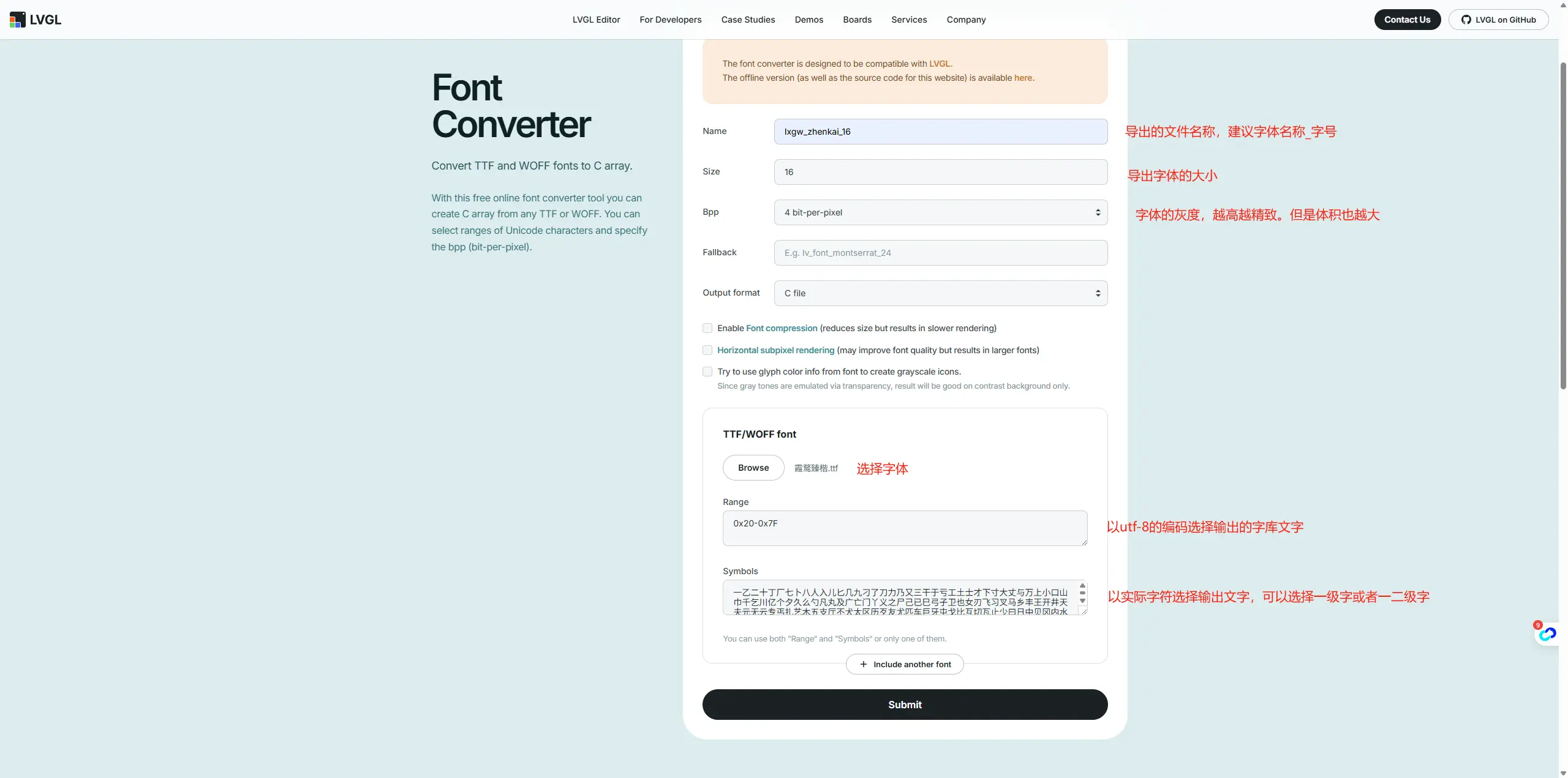Image resolution: width=1568 pixels, height=778 pixels.
Task: Click the plus icon for another font
Action: (863, 664)
